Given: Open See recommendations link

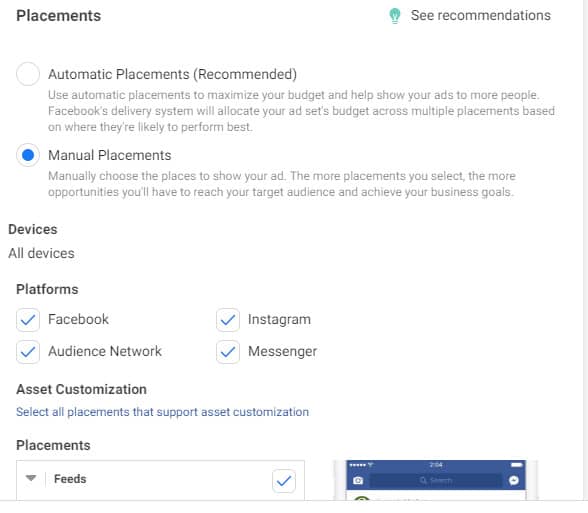Looking at the screenshot, I should click(x=481, y=15).
